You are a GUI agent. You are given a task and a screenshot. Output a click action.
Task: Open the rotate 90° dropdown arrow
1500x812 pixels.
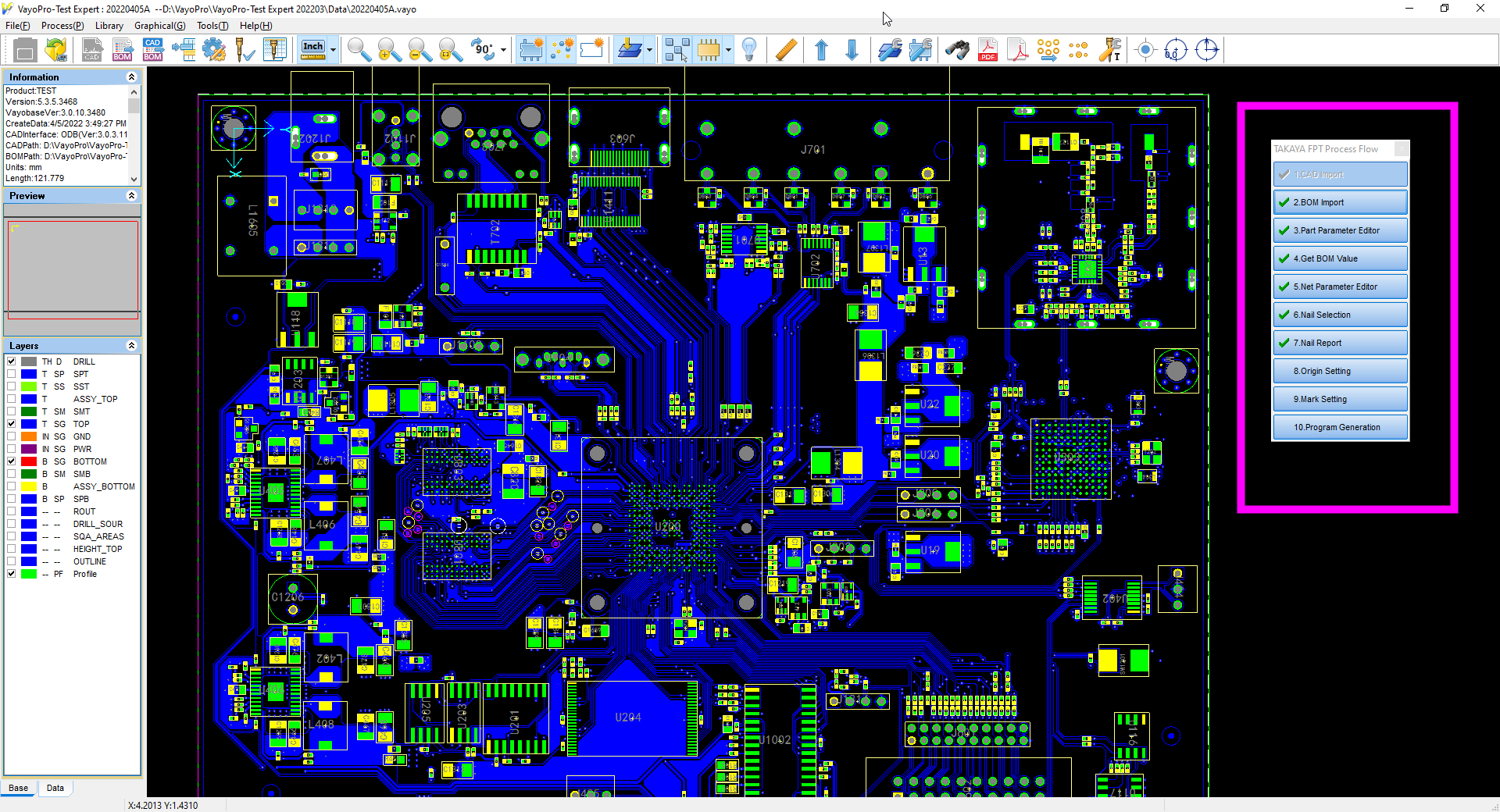pos(503,50)
